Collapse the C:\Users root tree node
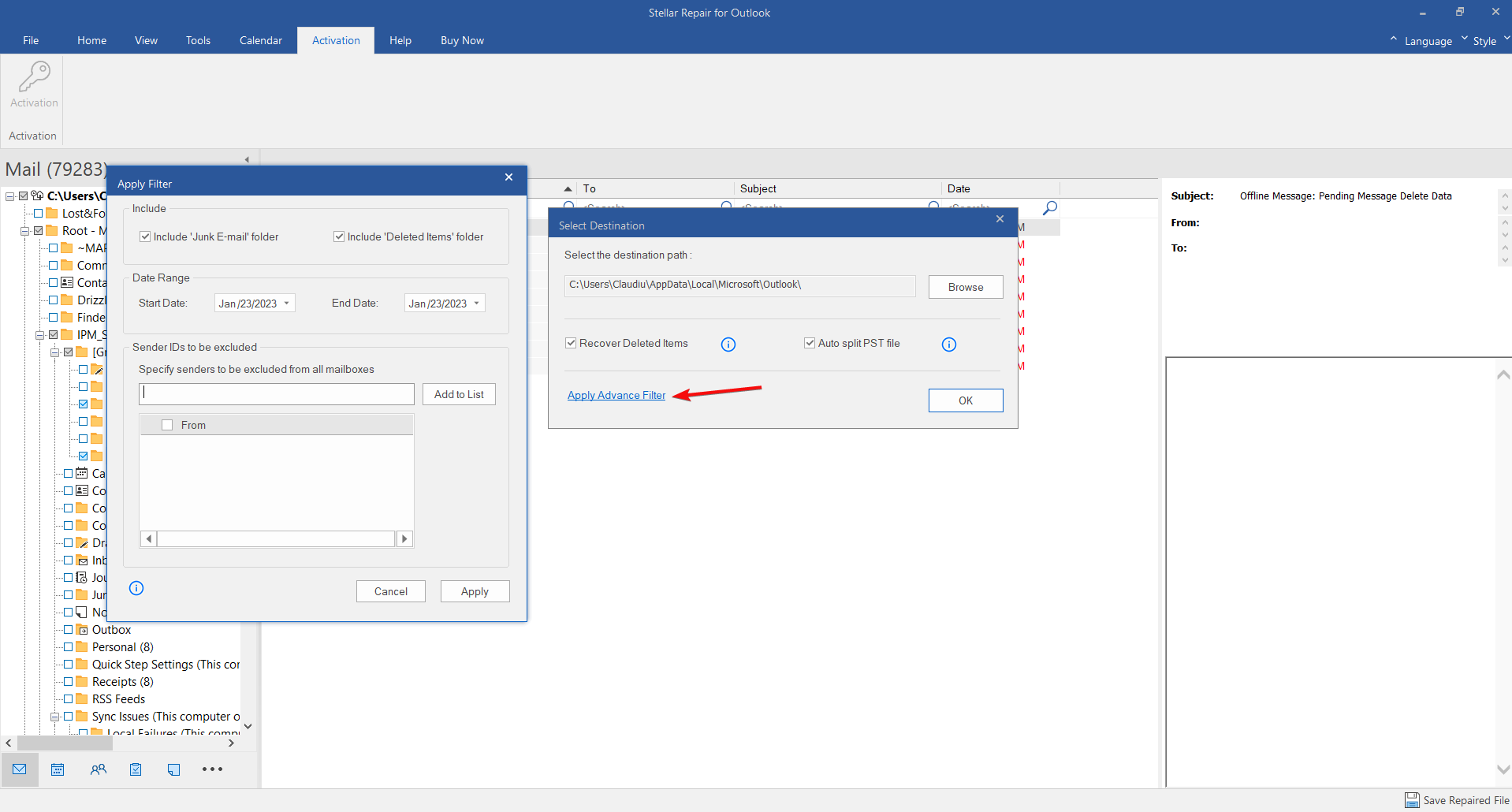Viewport: 1512px width, 812px height. [9, 196]
